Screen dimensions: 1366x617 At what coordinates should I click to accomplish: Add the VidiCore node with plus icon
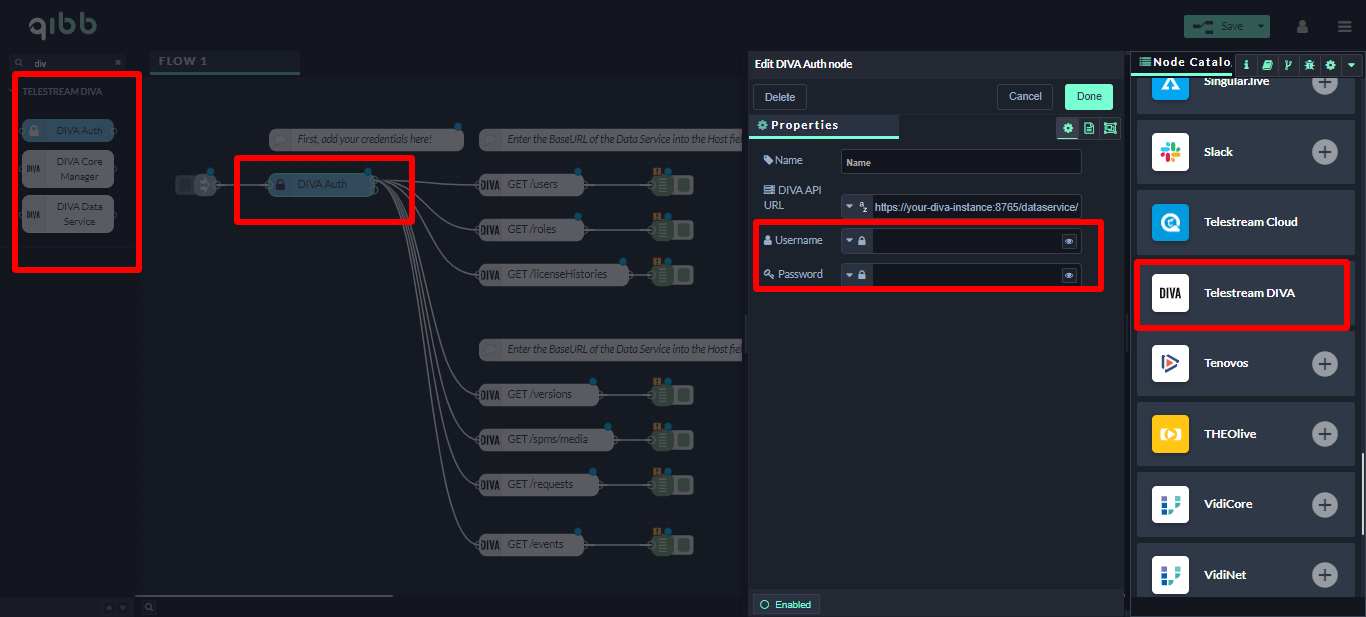[x=1324, y=505]
